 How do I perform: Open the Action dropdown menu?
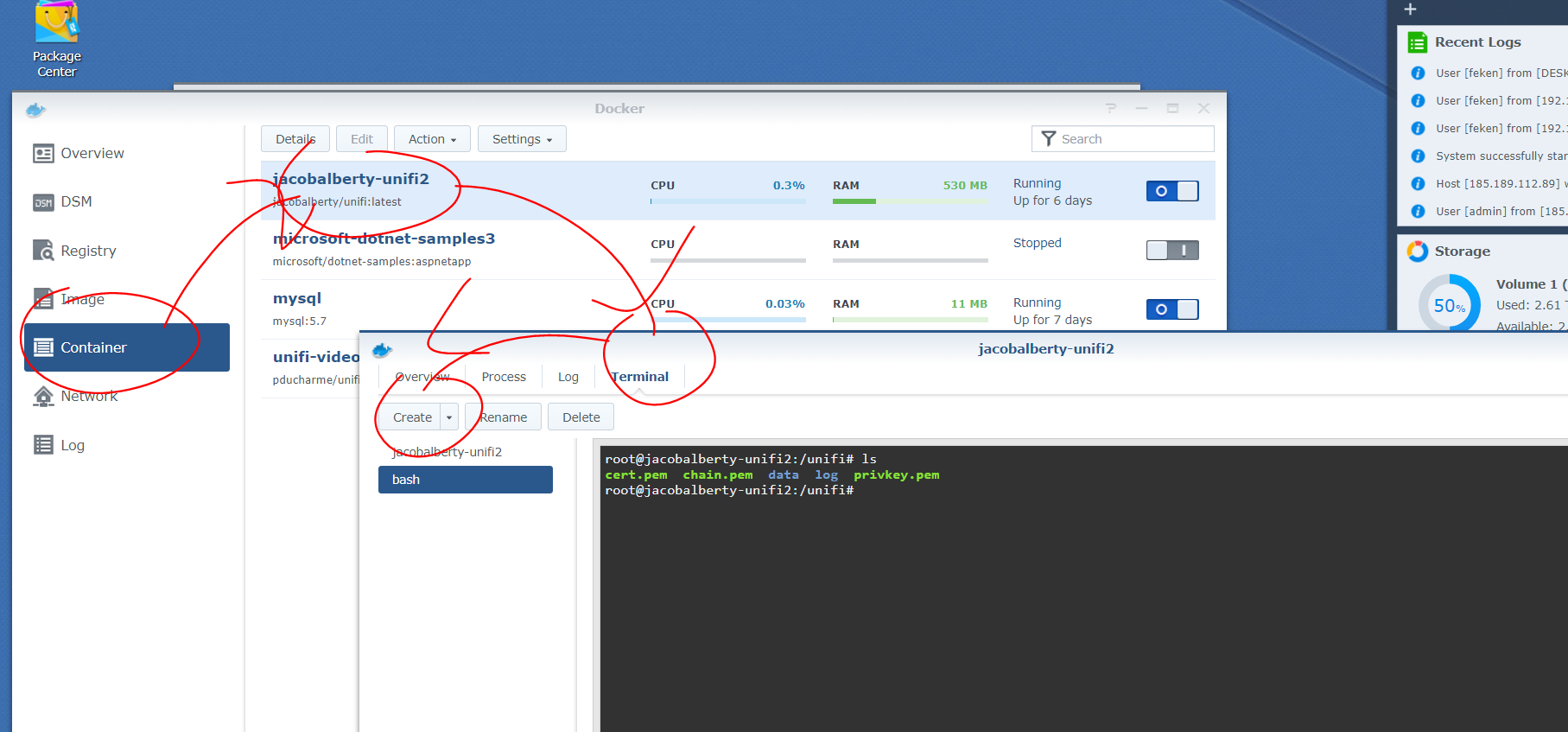point(432,139)
